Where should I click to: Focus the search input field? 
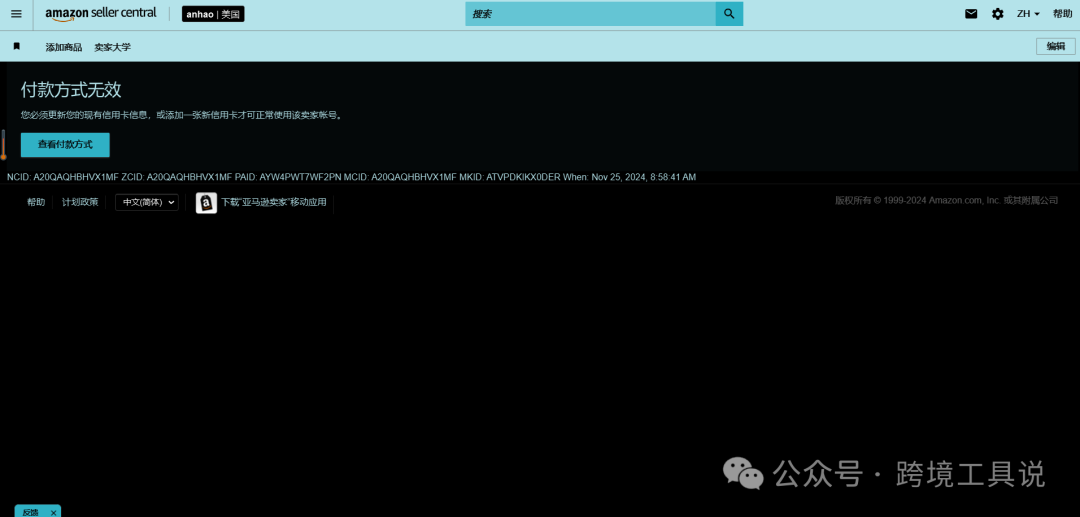[x=590, y=14]
